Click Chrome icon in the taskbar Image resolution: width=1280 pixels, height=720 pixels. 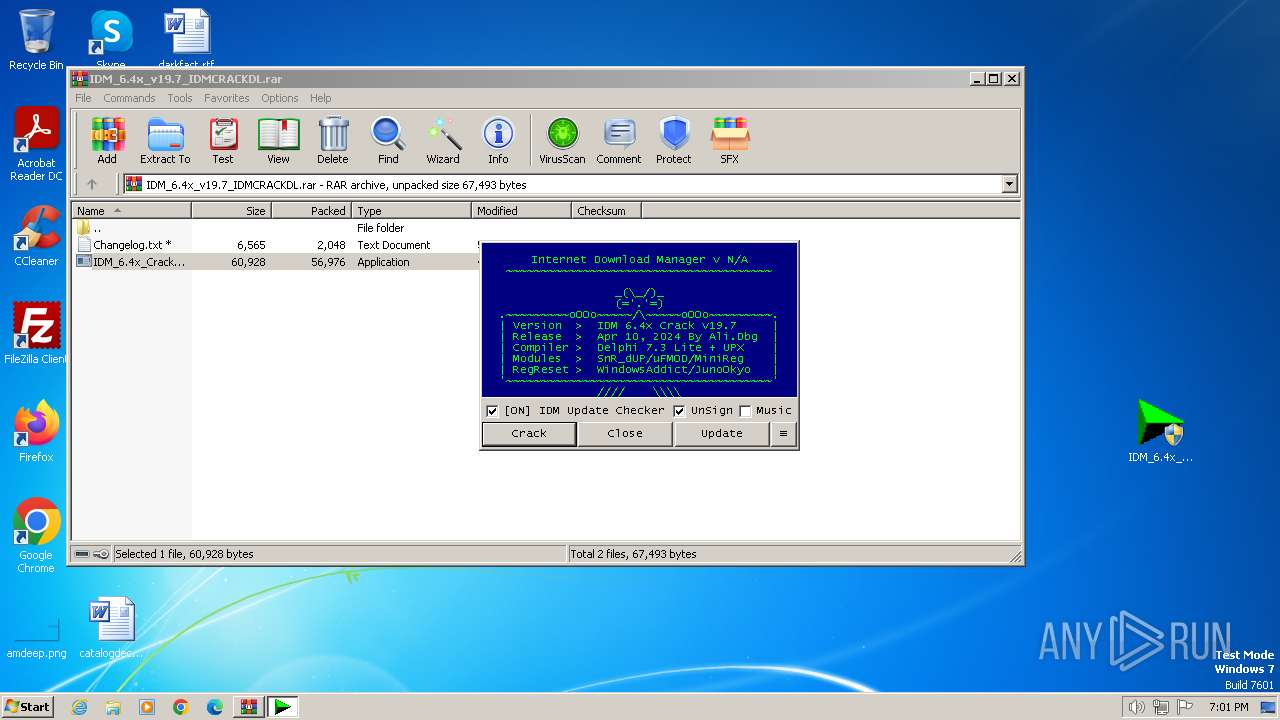(x=181, y=707)
